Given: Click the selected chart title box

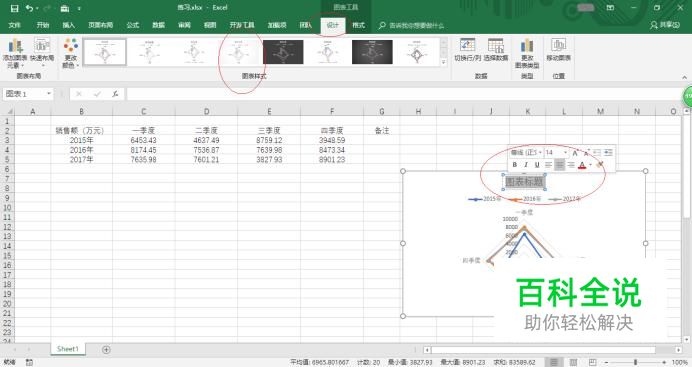Looking at the screenshot, I should click(524, 182).
